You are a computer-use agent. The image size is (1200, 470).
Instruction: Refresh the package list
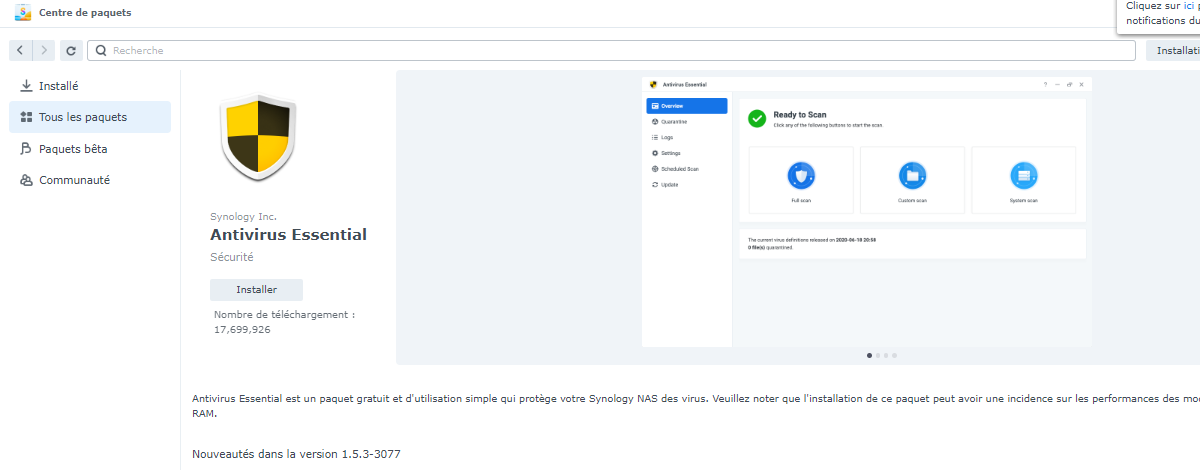point(71,50)
